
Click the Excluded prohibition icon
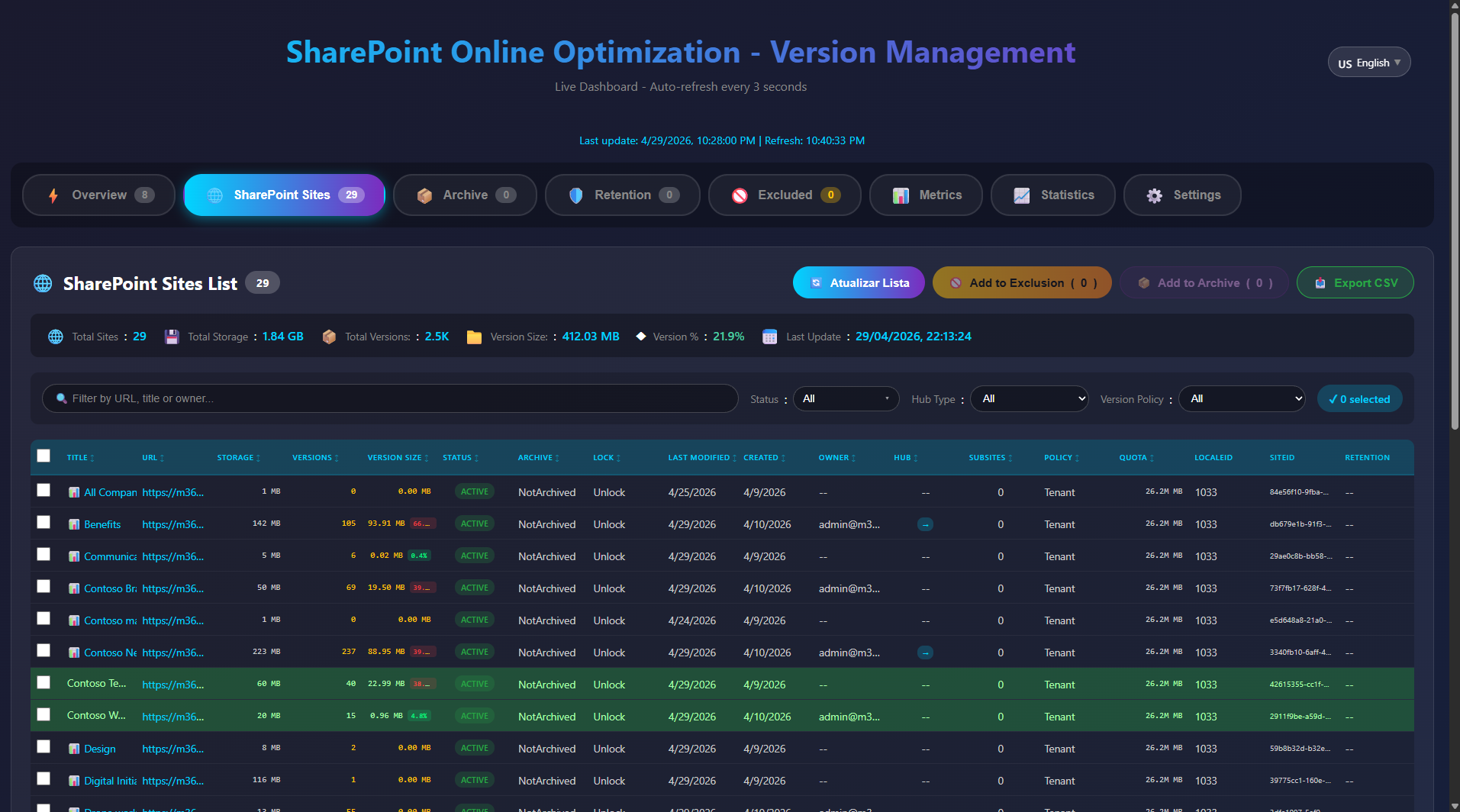[740, 195]
